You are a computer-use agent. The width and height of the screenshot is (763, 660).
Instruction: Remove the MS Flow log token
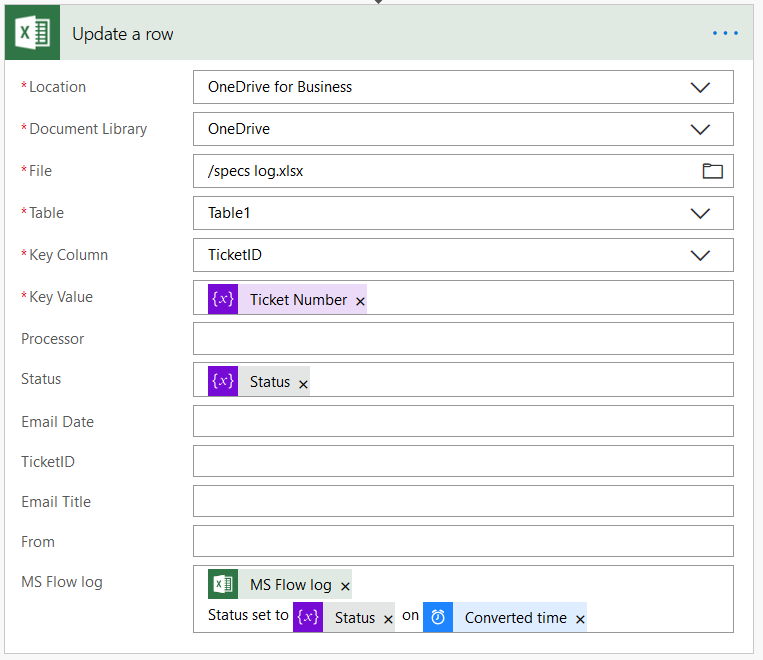click(x=345, y=587)
